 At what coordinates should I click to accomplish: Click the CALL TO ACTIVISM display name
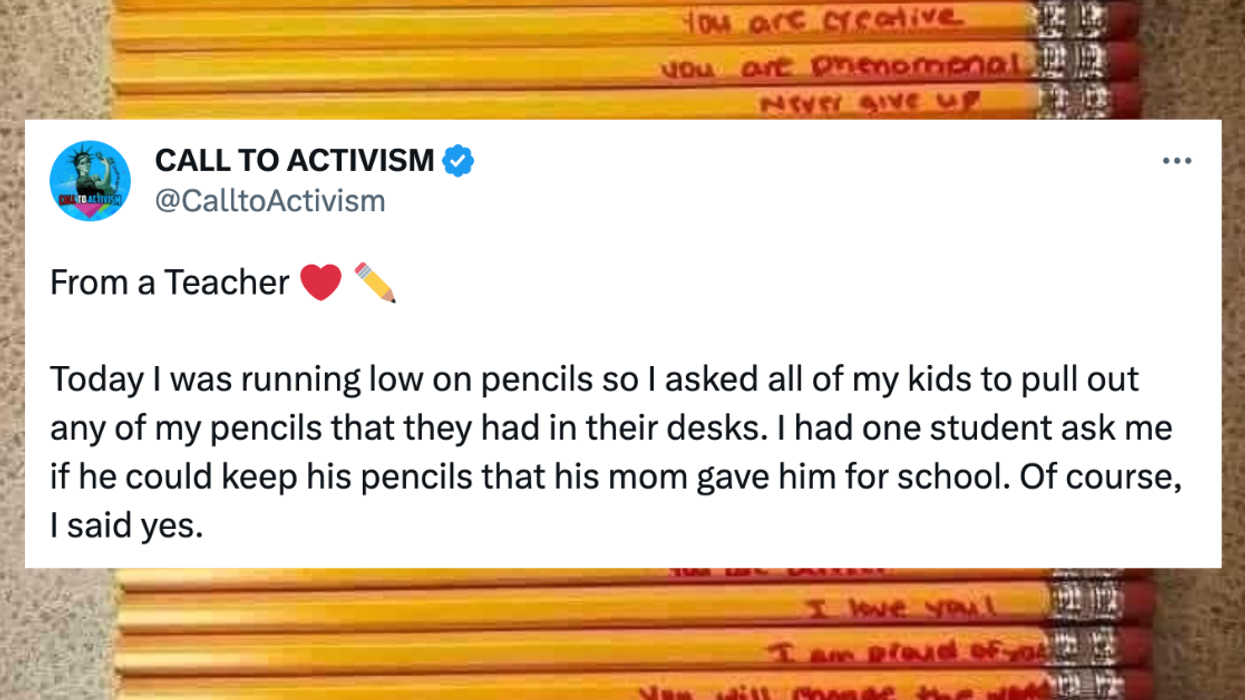click(293, 158)
